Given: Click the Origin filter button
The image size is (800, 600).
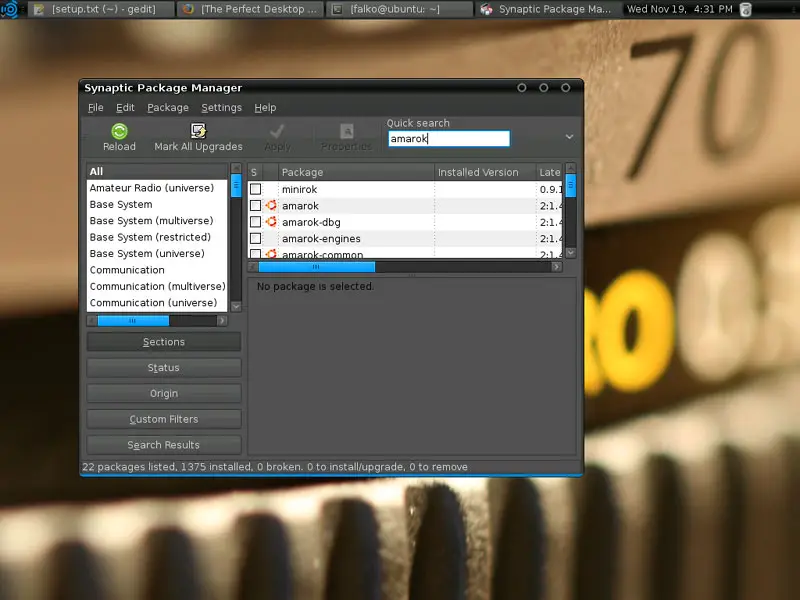Looking at the screenshot, I should click(164, 393).
